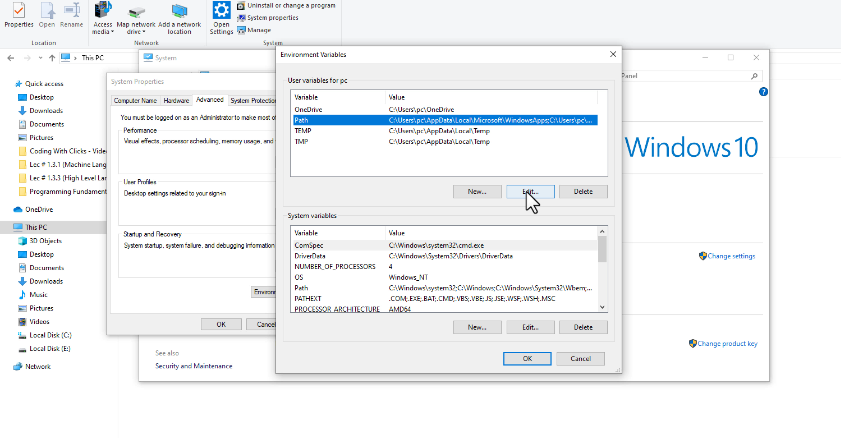Open 3D Objects under This PC
Image resolution: width=841 pixels, height=438 pixels.
pyautogui.click(x=40, y=241)
